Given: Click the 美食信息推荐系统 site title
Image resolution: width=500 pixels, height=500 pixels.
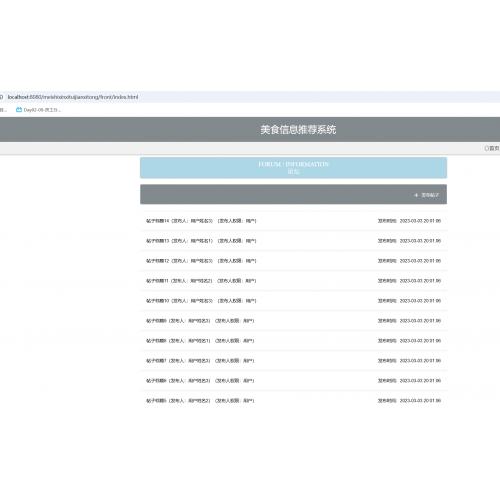Looking at the screenshot, I should point(298,130).
